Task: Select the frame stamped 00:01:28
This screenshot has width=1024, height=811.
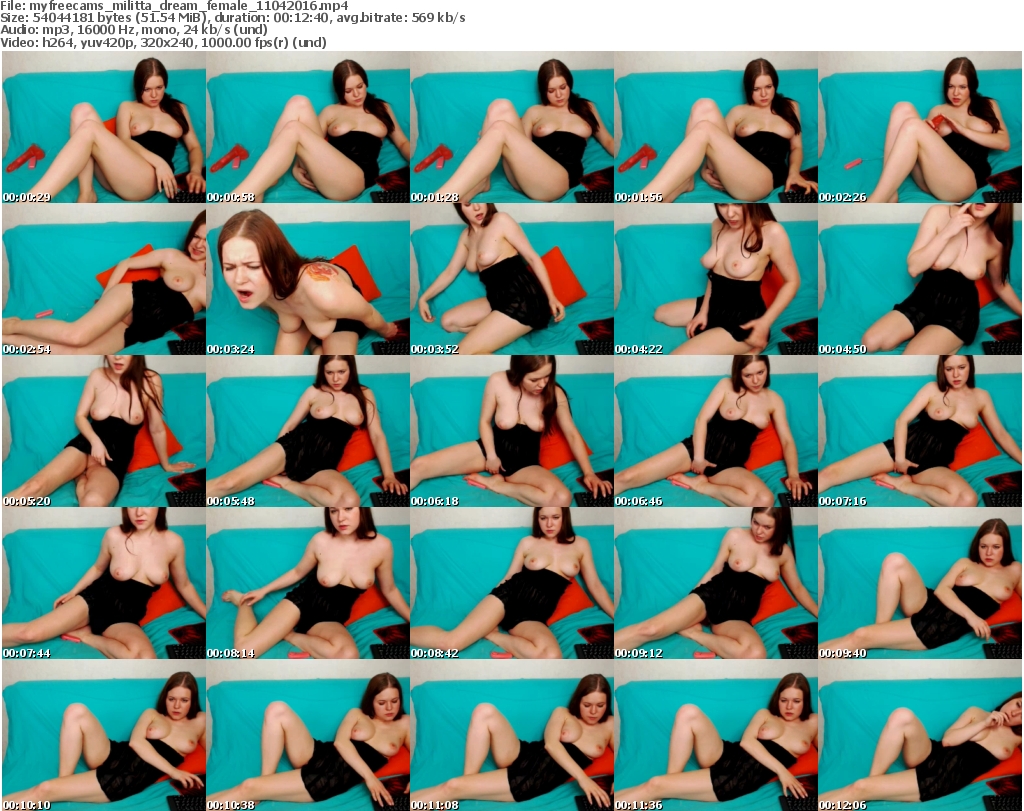Action: pyautogui.click(x=512, y=127)
